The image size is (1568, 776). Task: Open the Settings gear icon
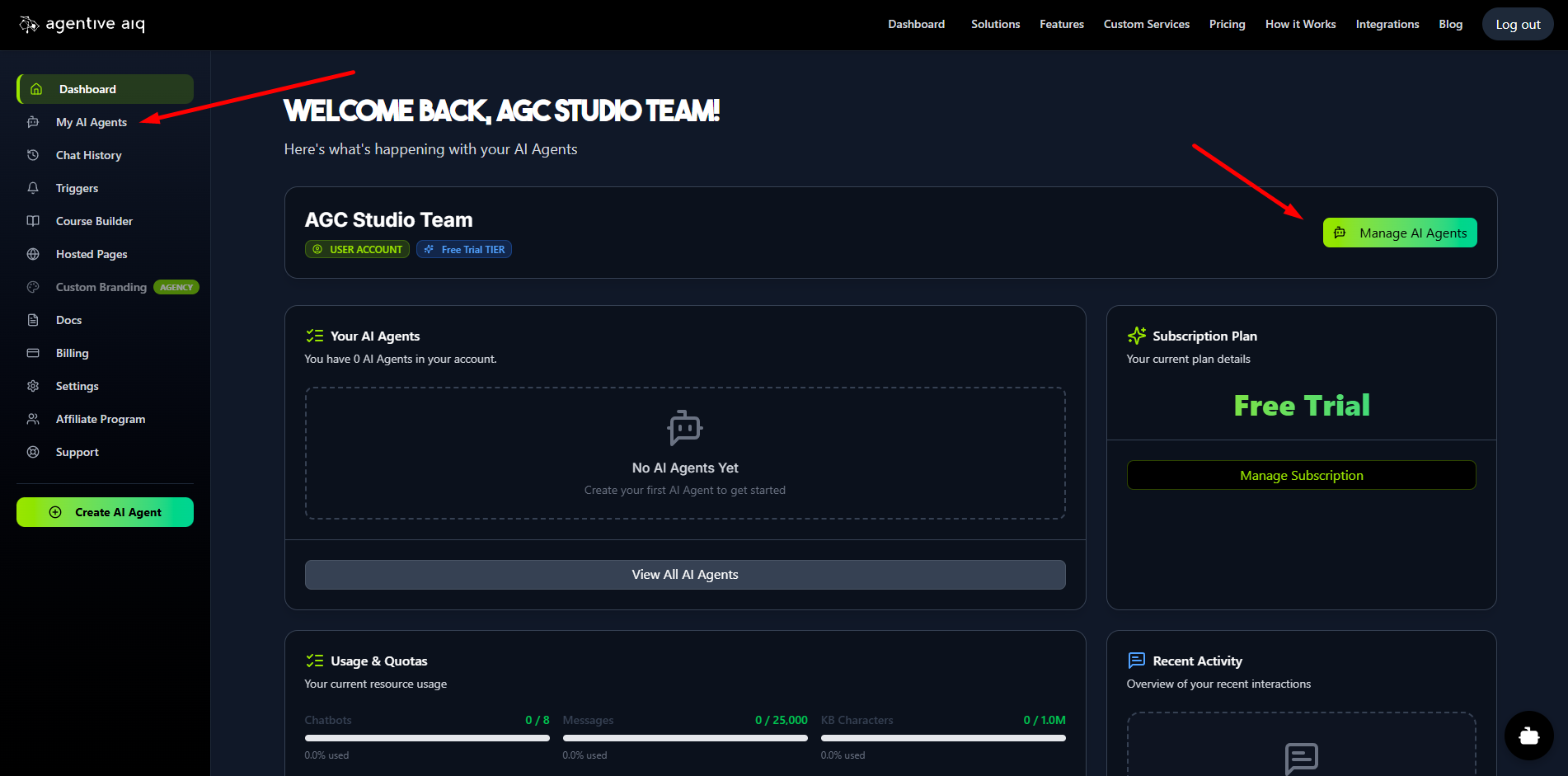click(33, 386)
